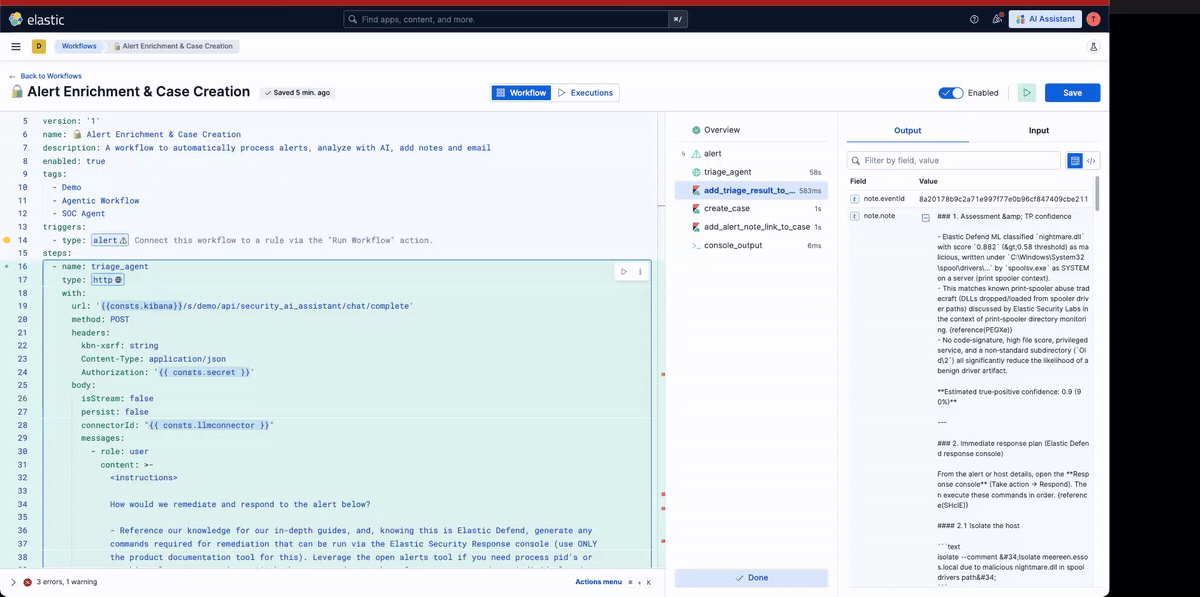Image resolution: width=1200 pixels, height=597 pixels.
Task: Click the consts.secret variable
Action: pyautogui.click(x=203, y=372)
